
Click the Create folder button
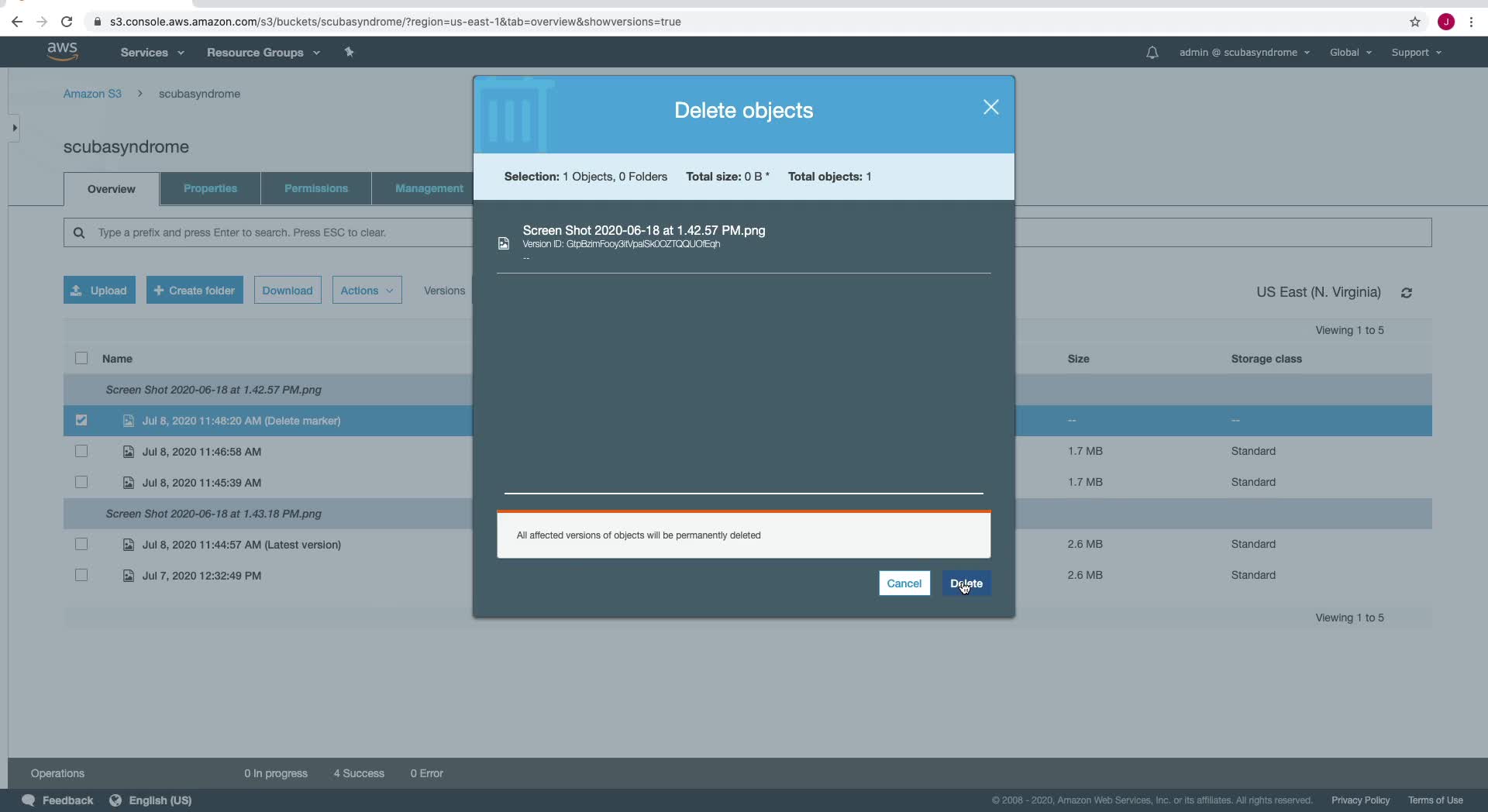click(195, 291)
